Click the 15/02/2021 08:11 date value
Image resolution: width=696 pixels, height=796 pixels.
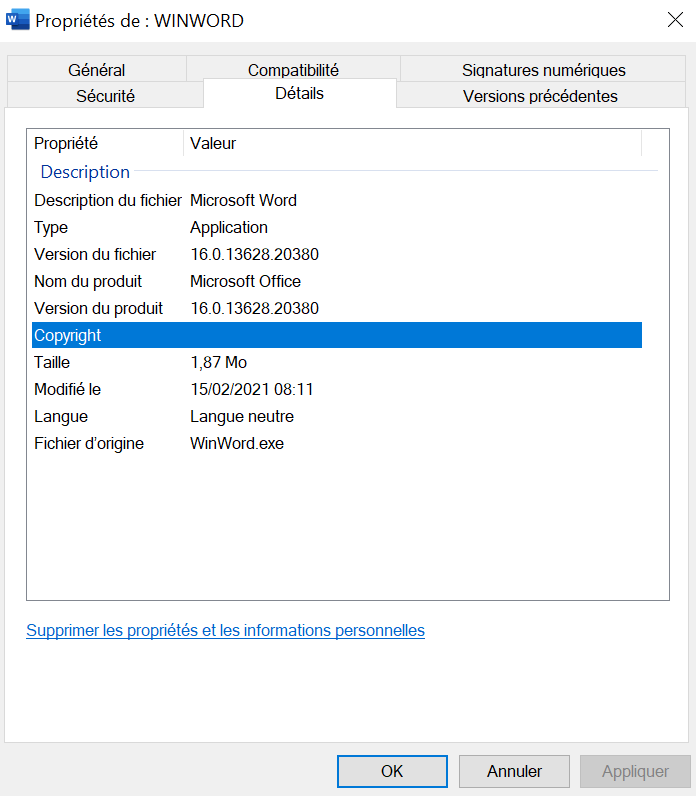pyautogui.click(x=252, y=389)
